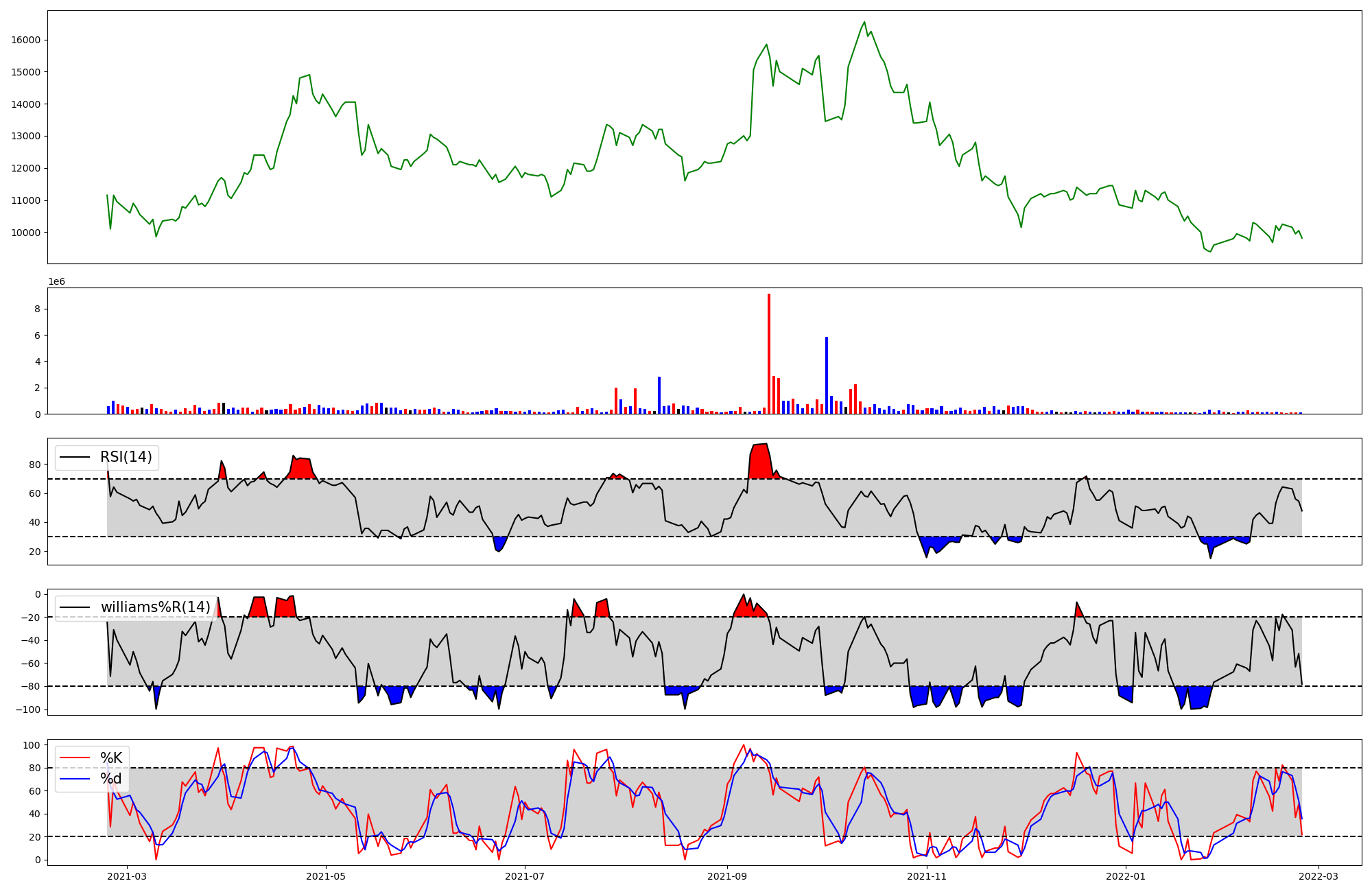The image size is (1372, 892).
Task: Click the 80 tick on RSI axis
Action: pos(35,465)
